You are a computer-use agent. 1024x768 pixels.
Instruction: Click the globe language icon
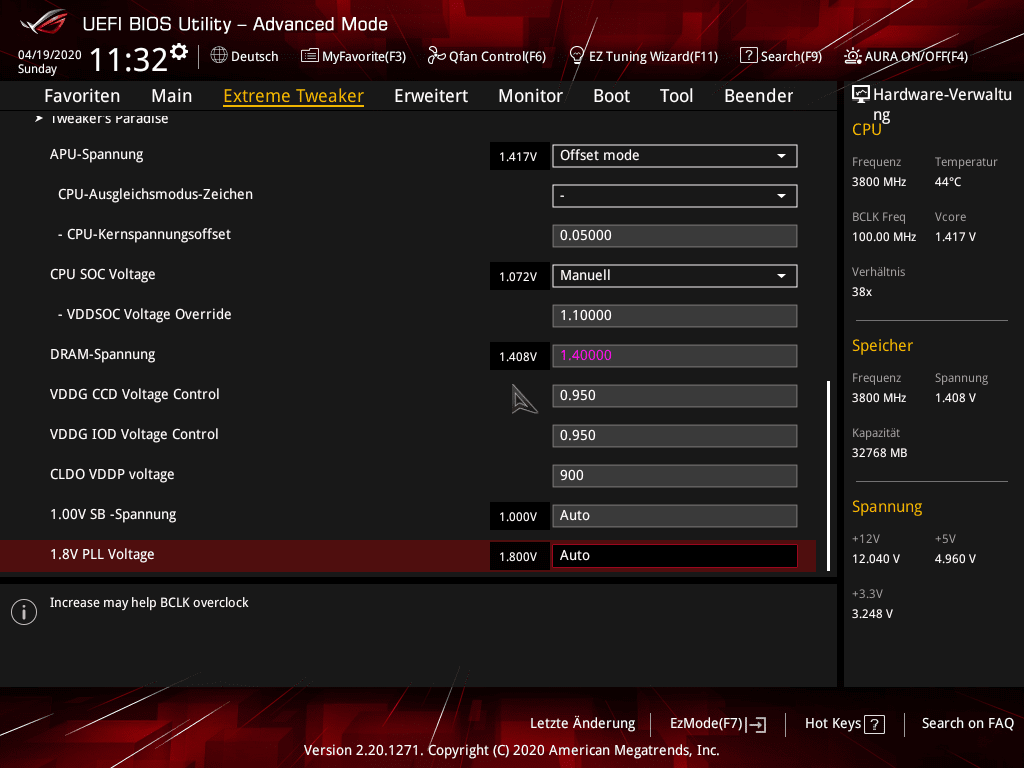coord(219,56)
